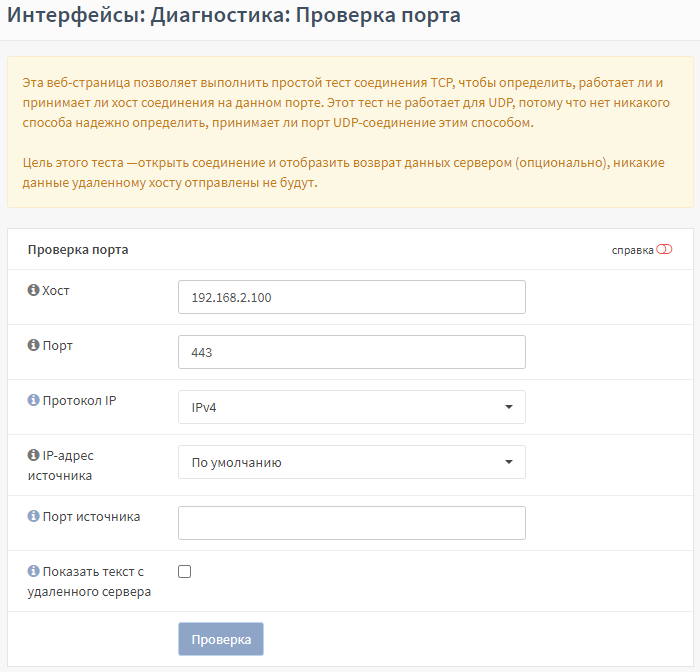The image size is (700, 672).
Task: Click the справка label text
Action: click(632, 250)
